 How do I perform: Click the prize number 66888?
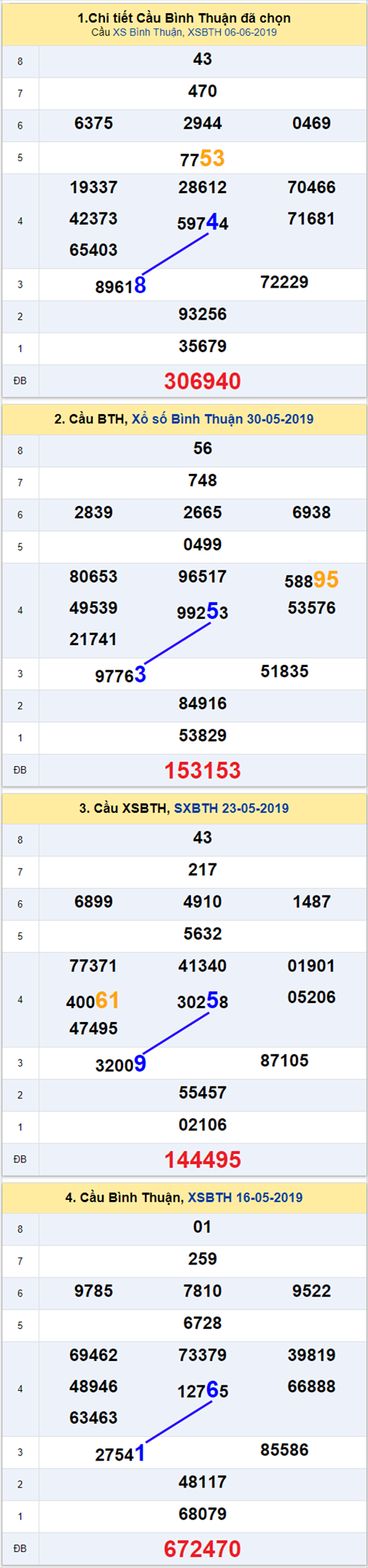[311, 1387]
